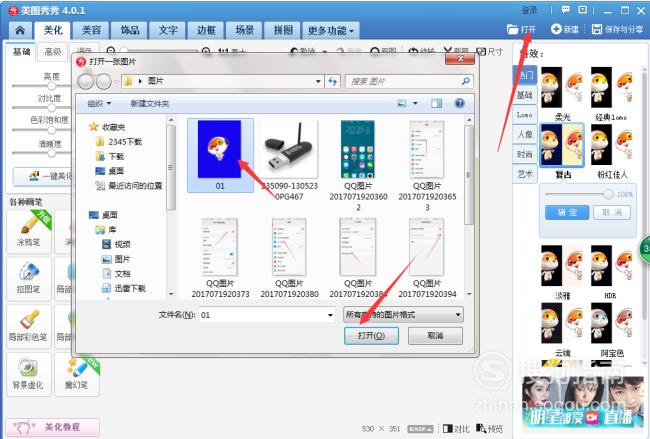650x439 pixels.
Task: Select the 背景虚化 tool
Action: [29, 374]
